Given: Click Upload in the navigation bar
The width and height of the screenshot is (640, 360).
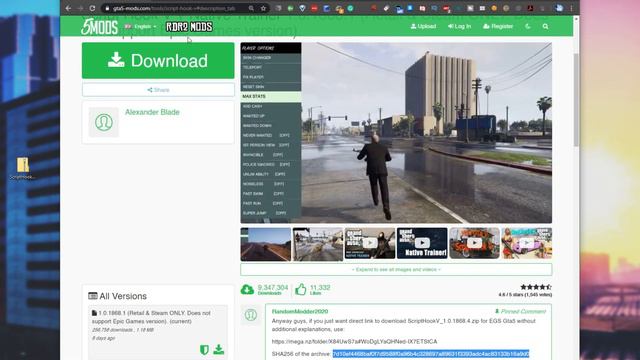Looking at the screenshot, I should click(423, 26).
